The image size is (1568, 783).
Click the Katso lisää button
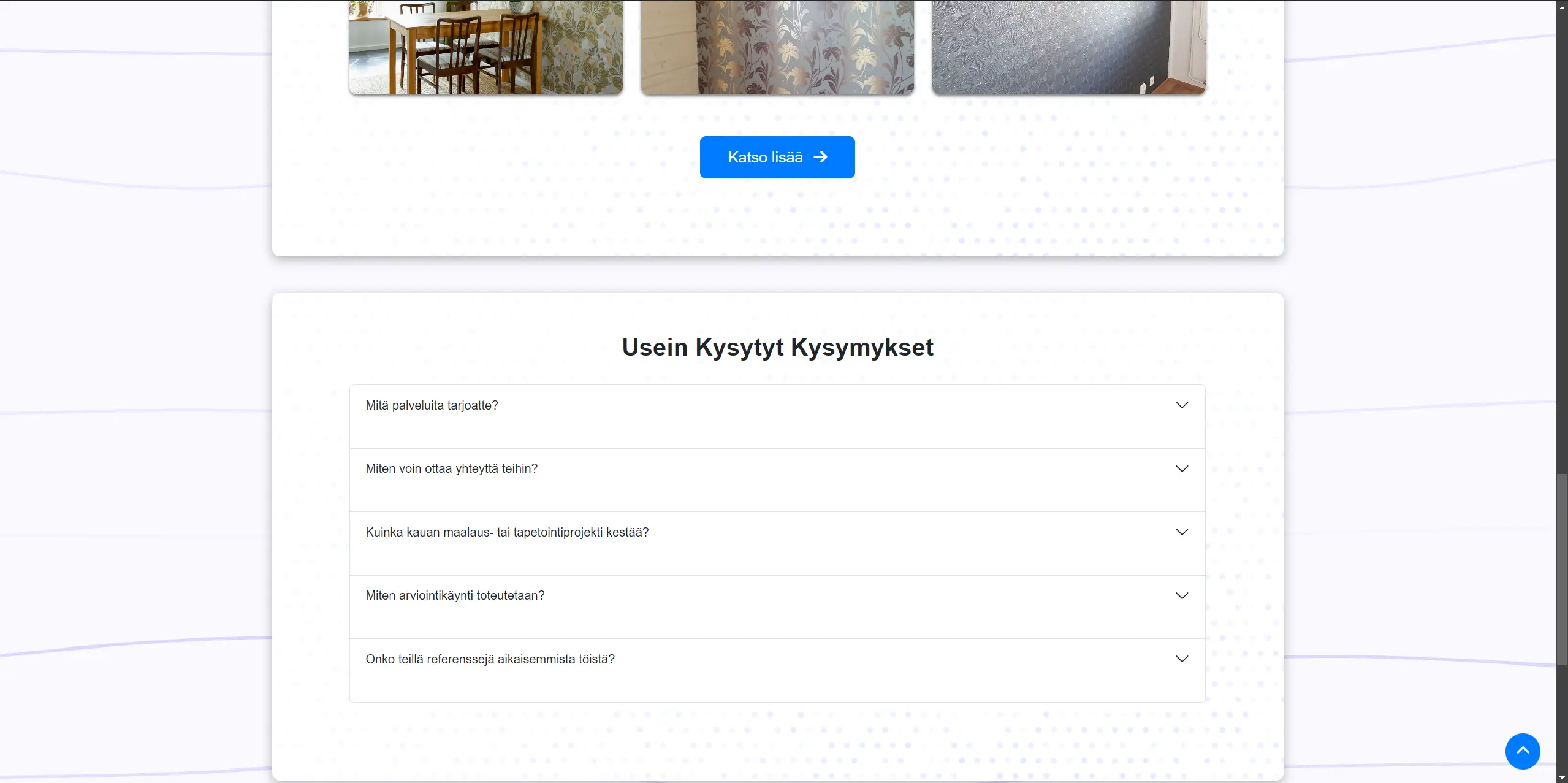click(x=777, y=157)
